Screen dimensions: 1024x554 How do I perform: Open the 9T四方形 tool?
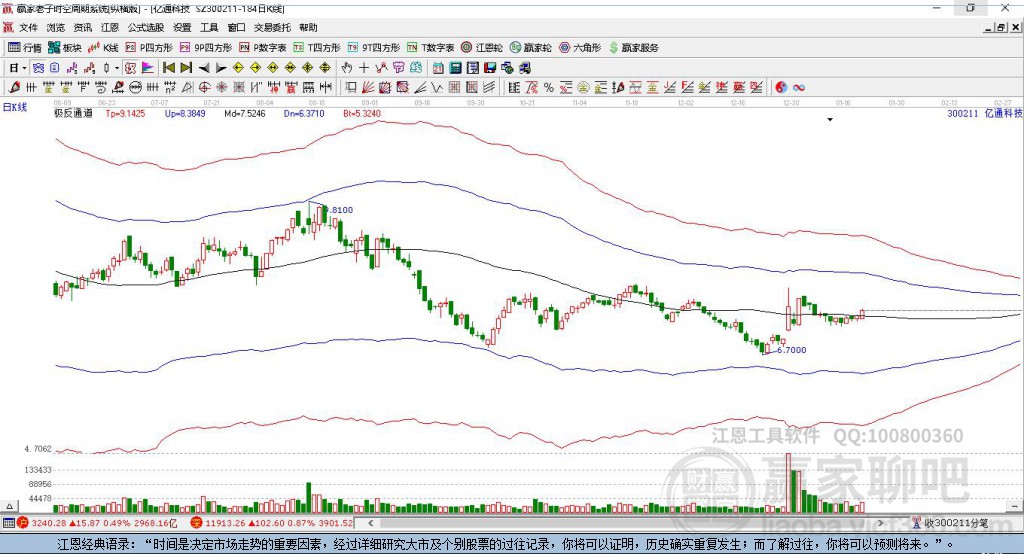tap(374, 48)
